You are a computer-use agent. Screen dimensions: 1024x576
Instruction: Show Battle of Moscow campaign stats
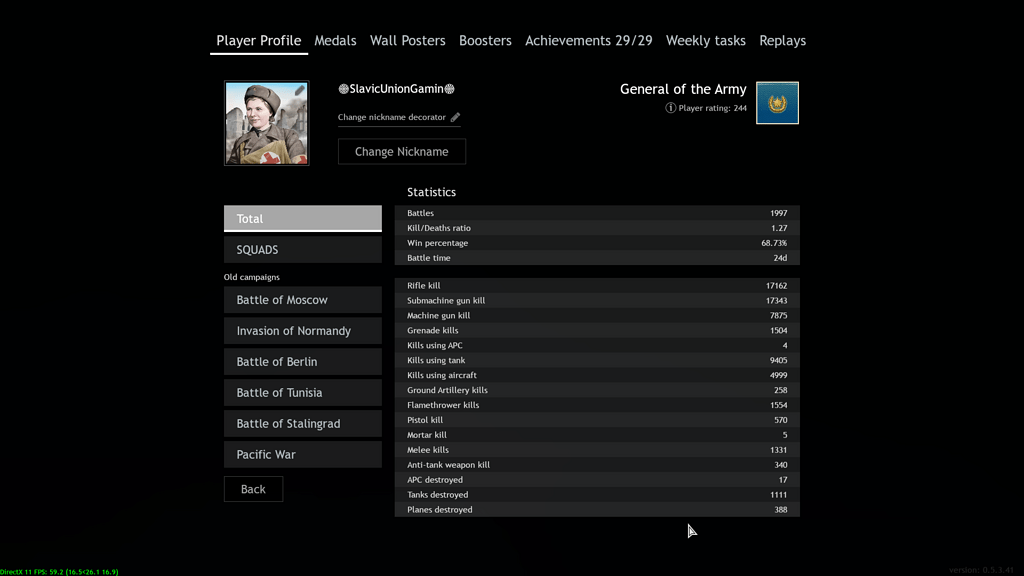click(302, 300)
